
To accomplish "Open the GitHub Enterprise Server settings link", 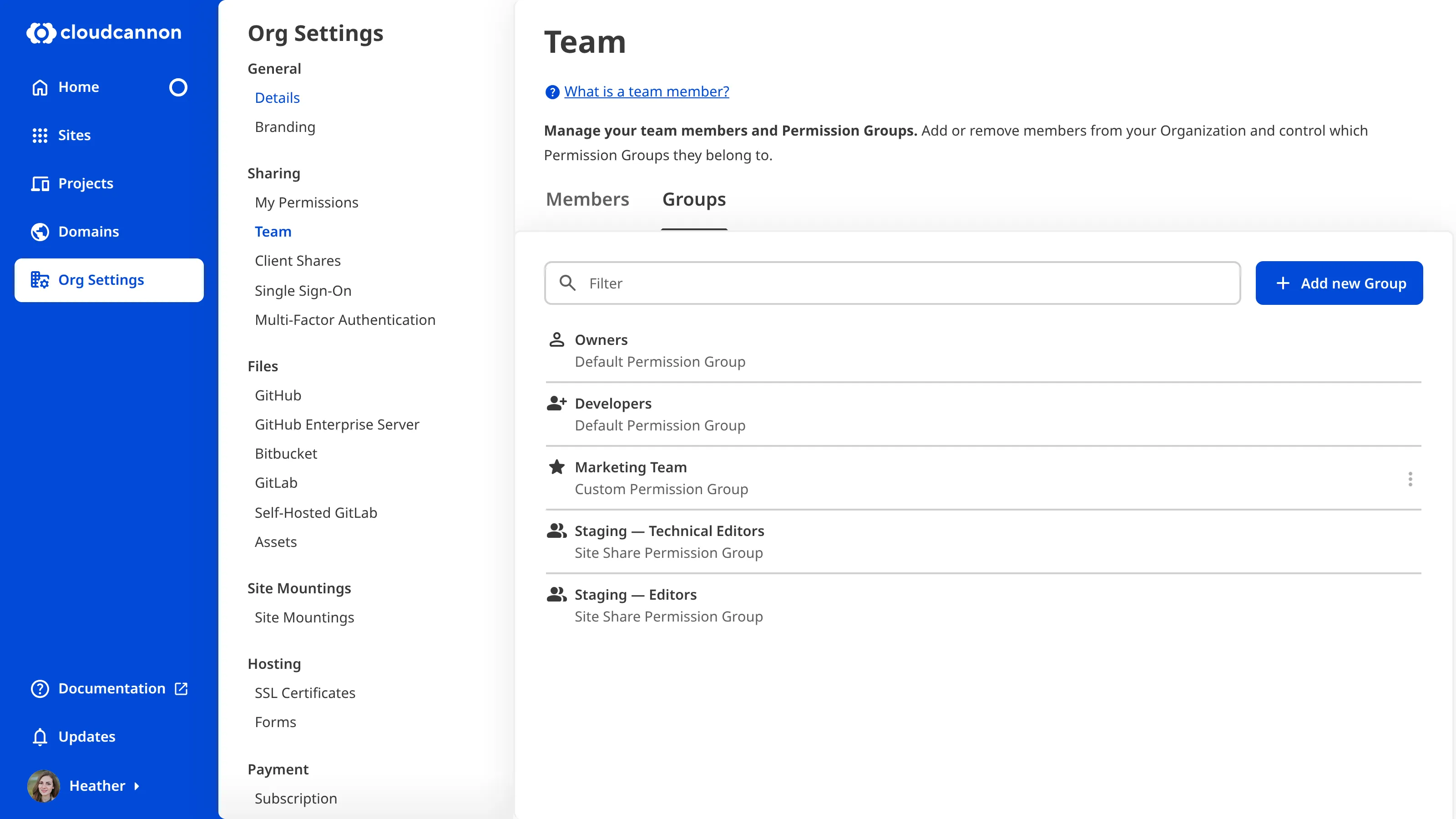I will (x=337, y=425).
